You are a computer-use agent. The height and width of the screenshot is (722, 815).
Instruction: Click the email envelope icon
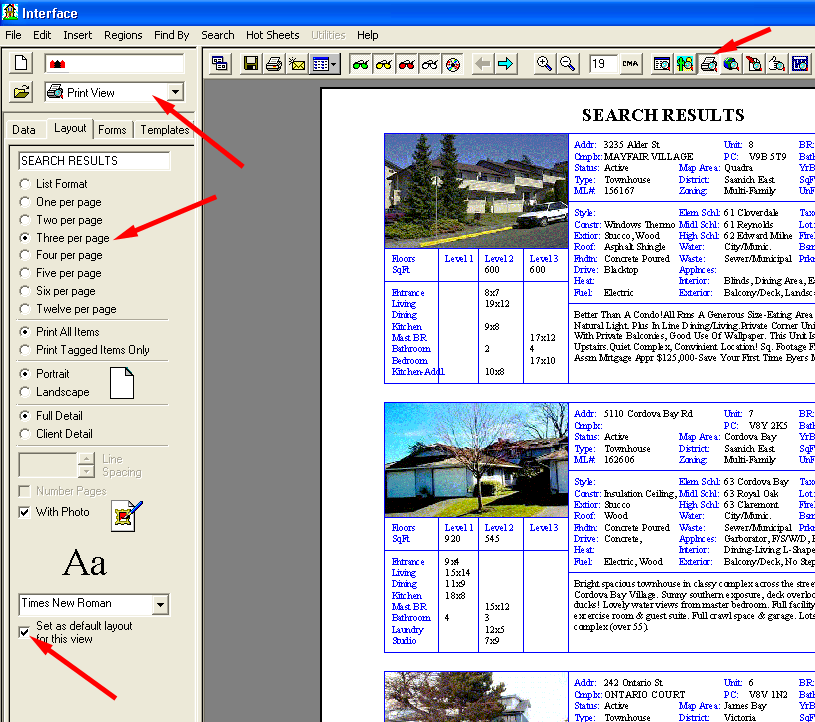[x=297, y=64]
